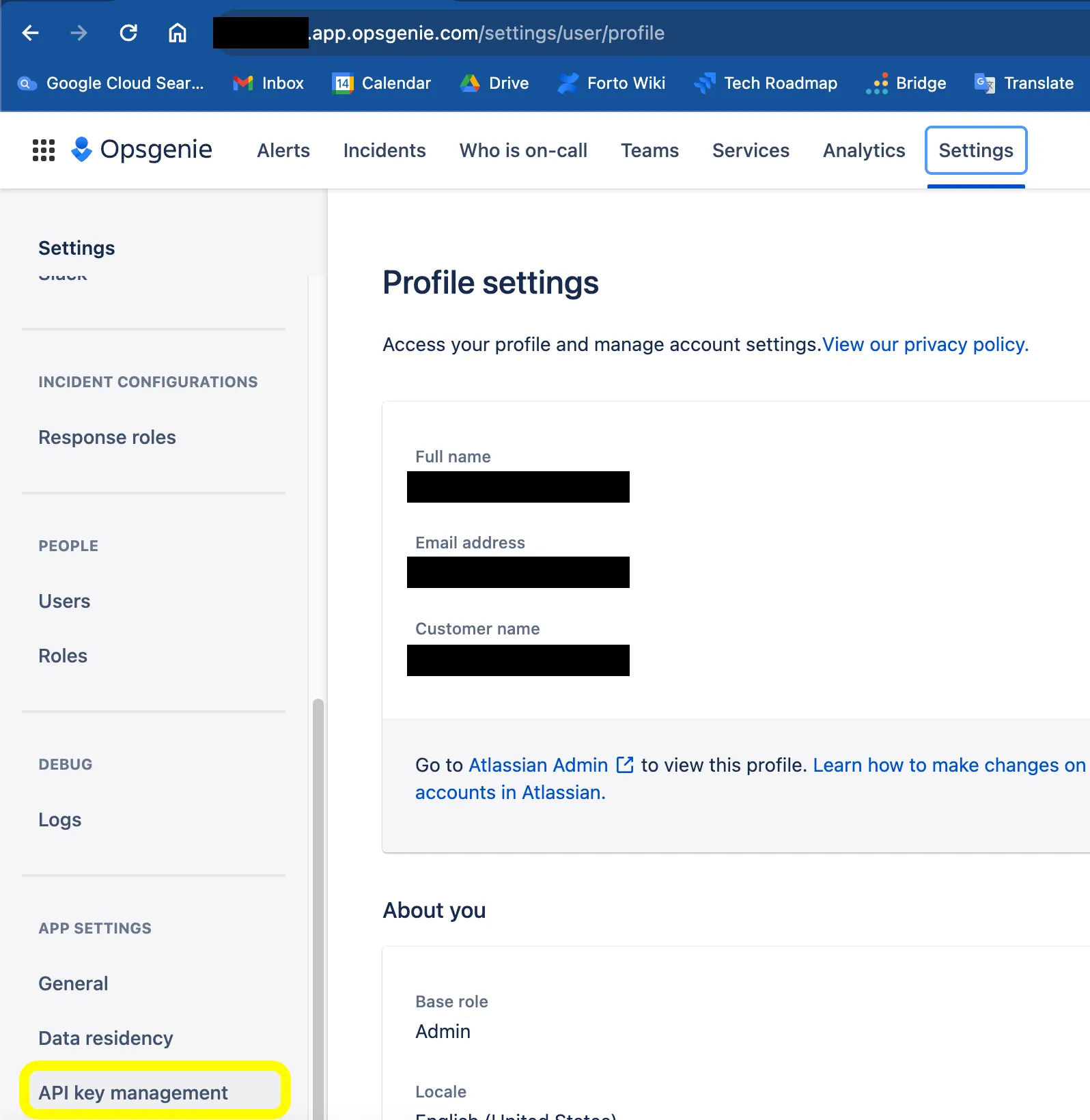Open the Tech Roadmap bookmark

766,83
